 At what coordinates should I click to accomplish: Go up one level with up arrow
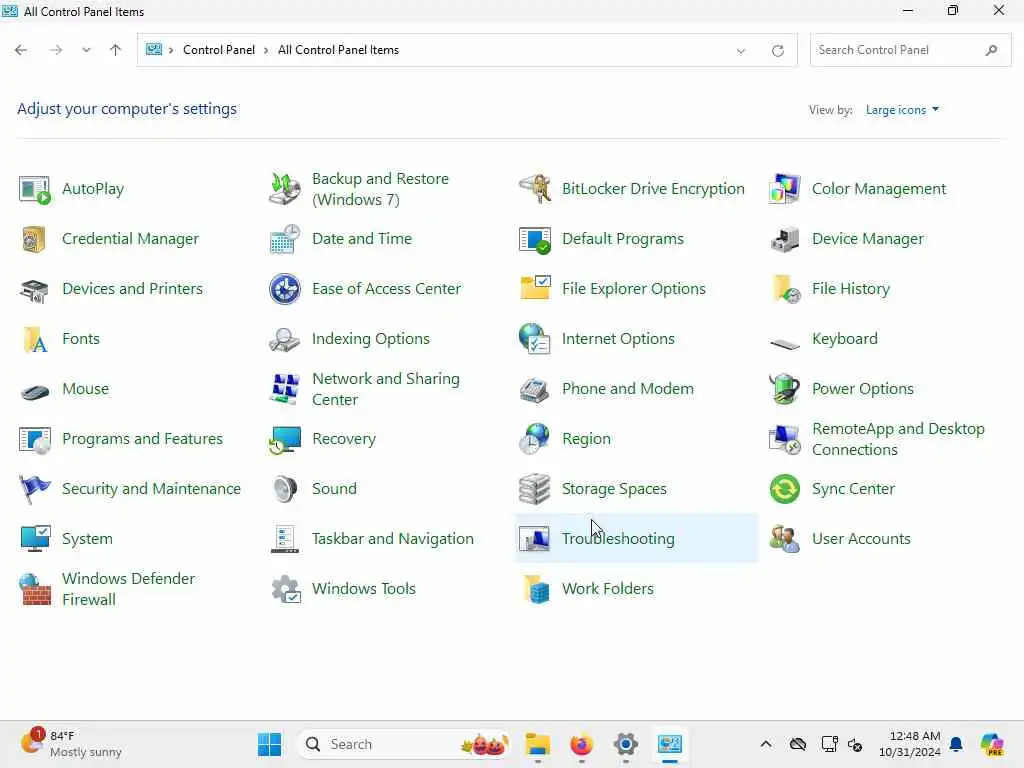(x=116, y=50)
